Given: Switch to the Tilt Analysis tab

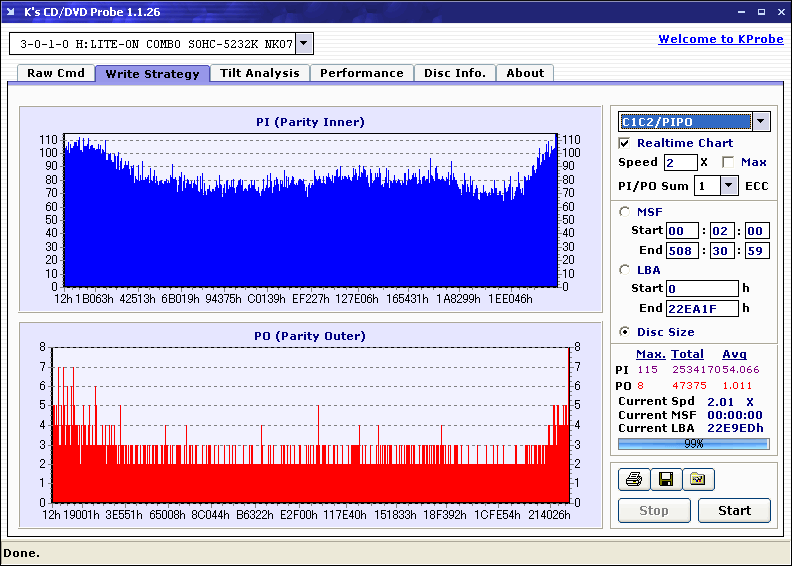Looking at the screenshot, I should [259, 73].
